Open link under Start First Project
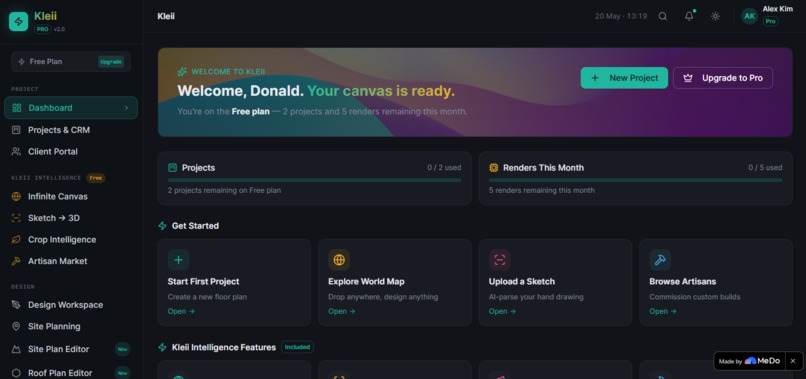 pos(181,311)
